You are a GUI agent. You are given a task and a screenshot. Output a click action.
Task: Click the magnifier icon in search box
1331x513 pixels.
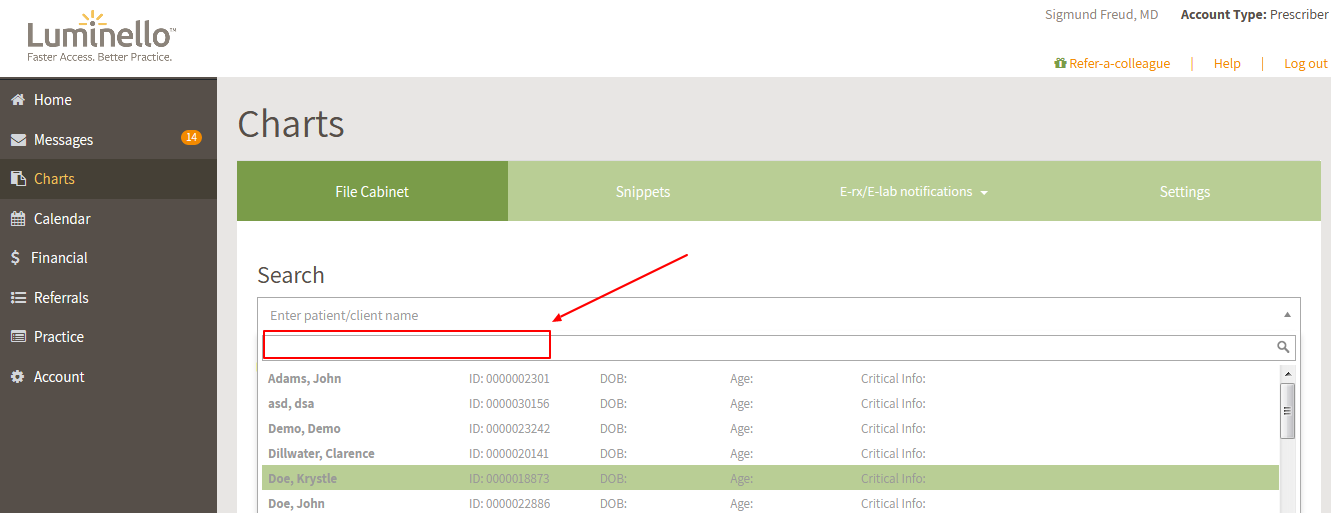[x=1283, y=347]
